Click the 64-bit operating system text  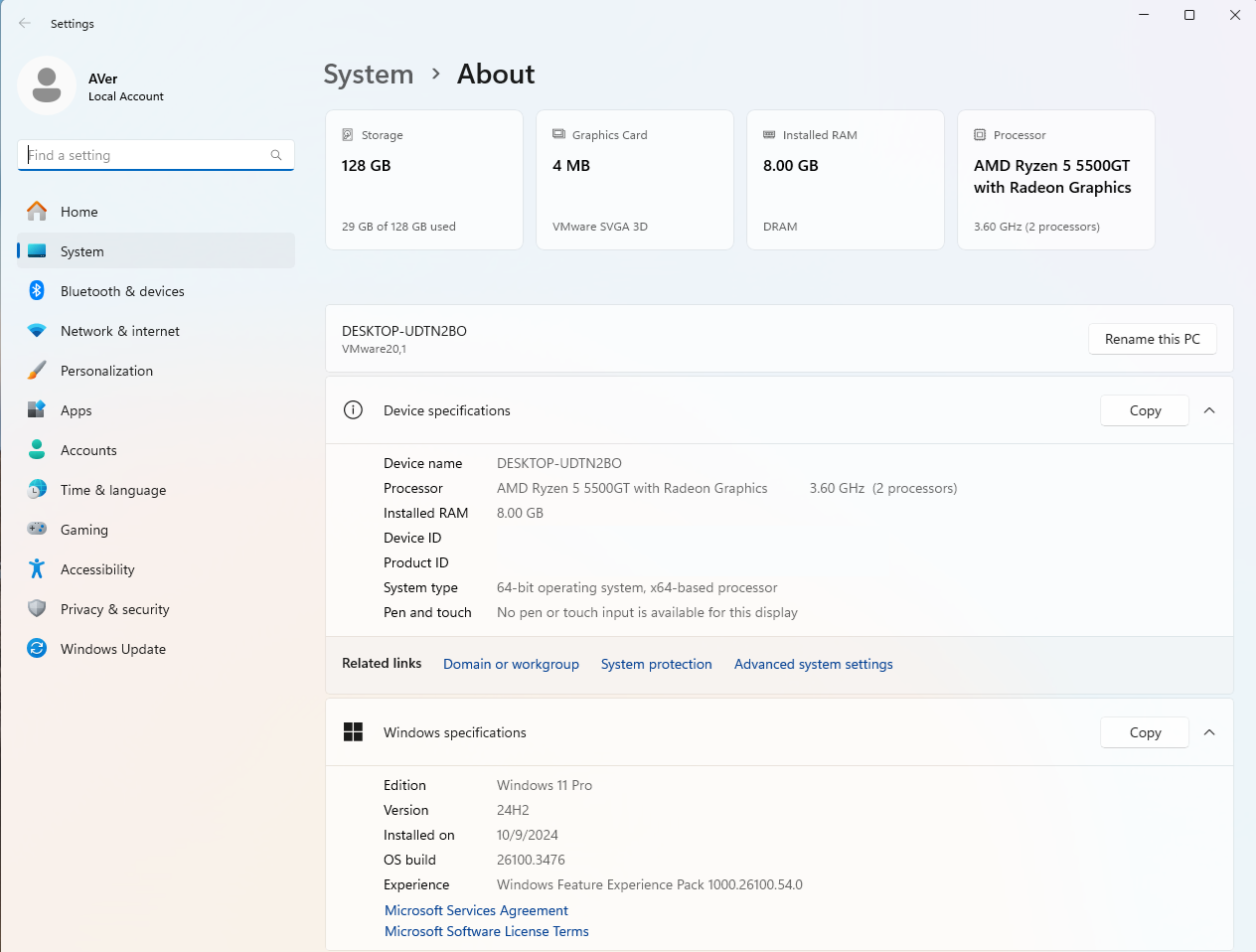tap(637, 587)
